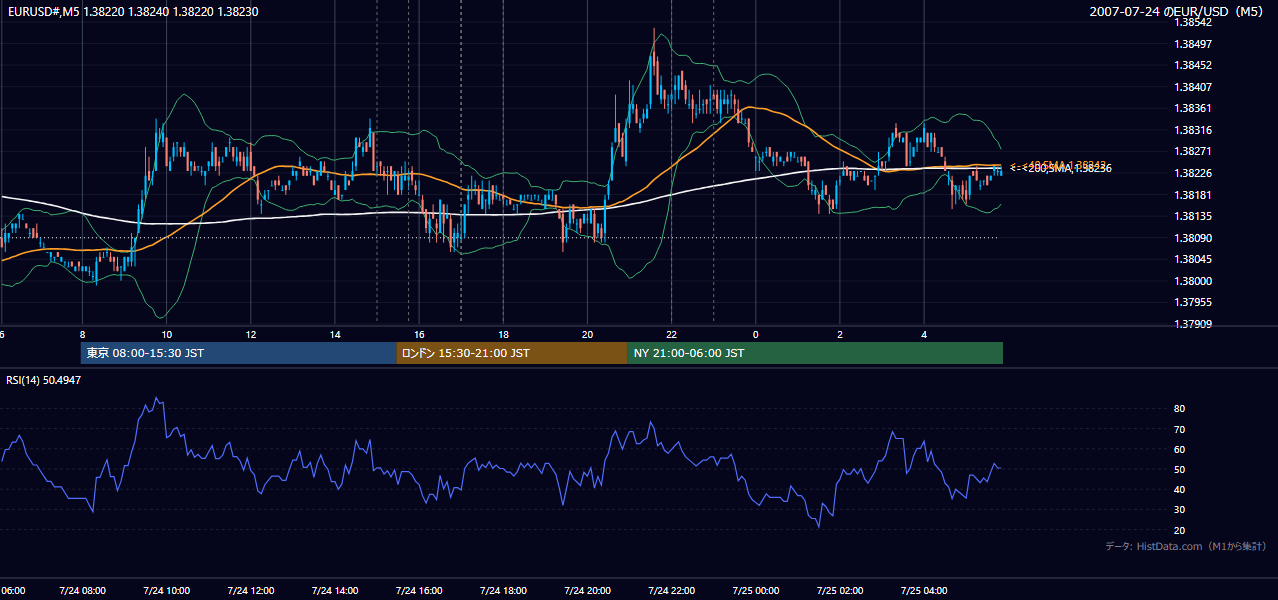1278x600 pixels.
Task: Click the 7/24 08:00 bottom time label
Action: [x=82, y=591]
